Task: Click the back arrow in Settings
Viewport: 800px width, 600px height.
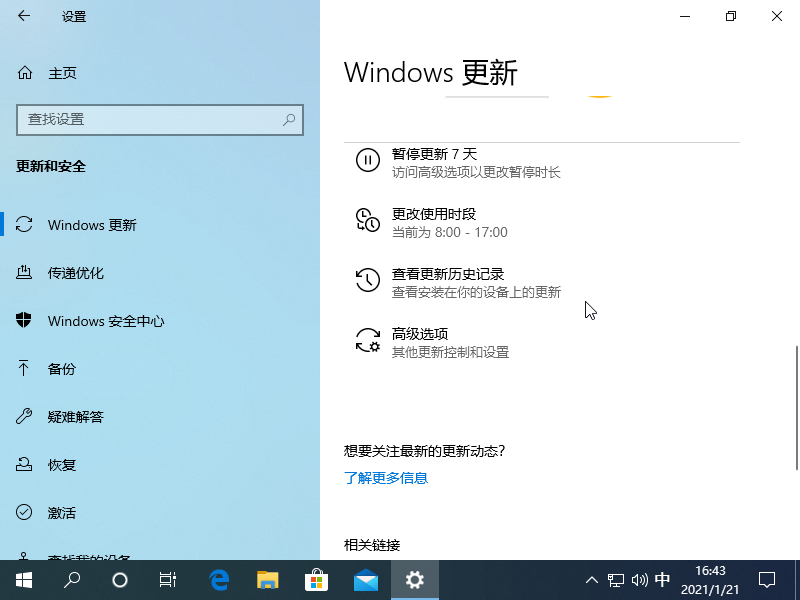Action: (24, 16)
